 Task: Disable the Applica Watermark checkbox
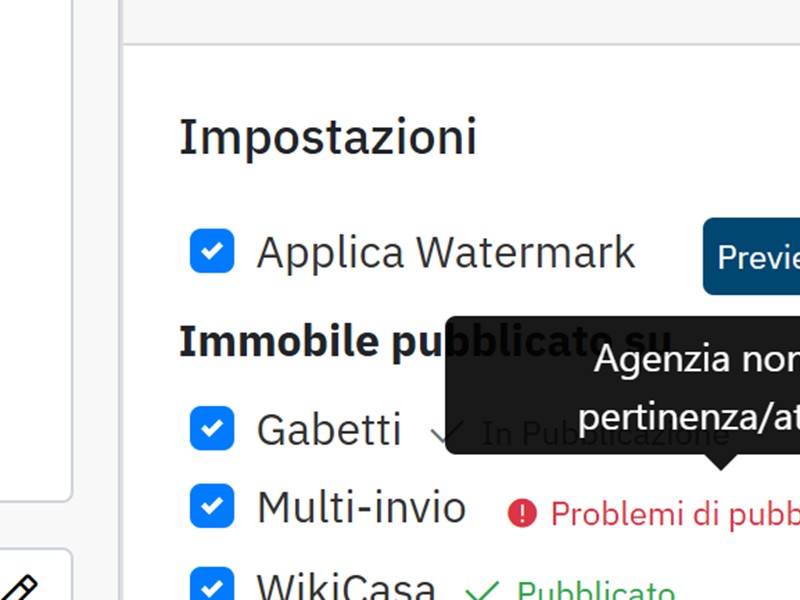[212, 251]
